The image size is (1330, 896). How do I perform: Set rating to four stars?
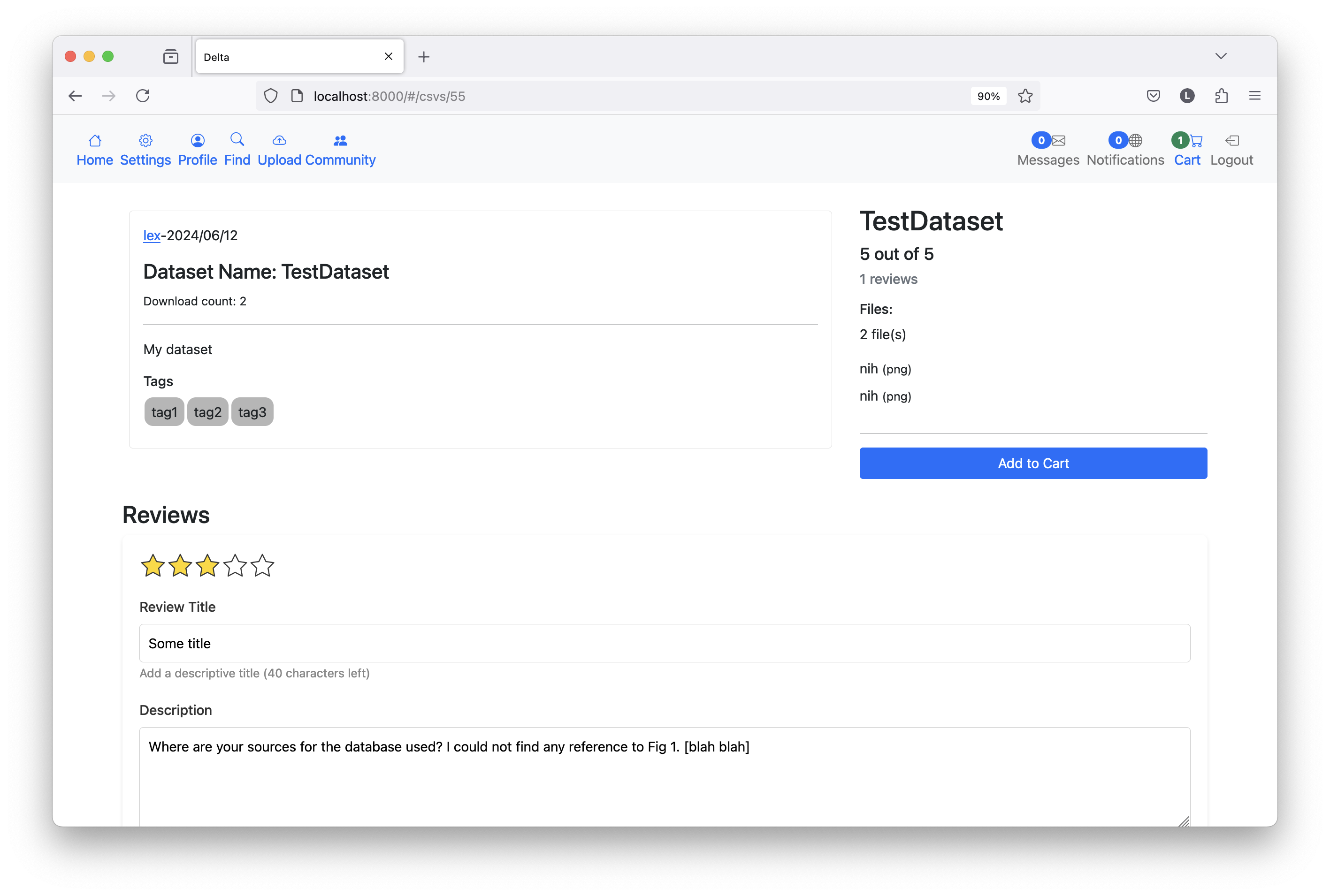click(235, 566)
